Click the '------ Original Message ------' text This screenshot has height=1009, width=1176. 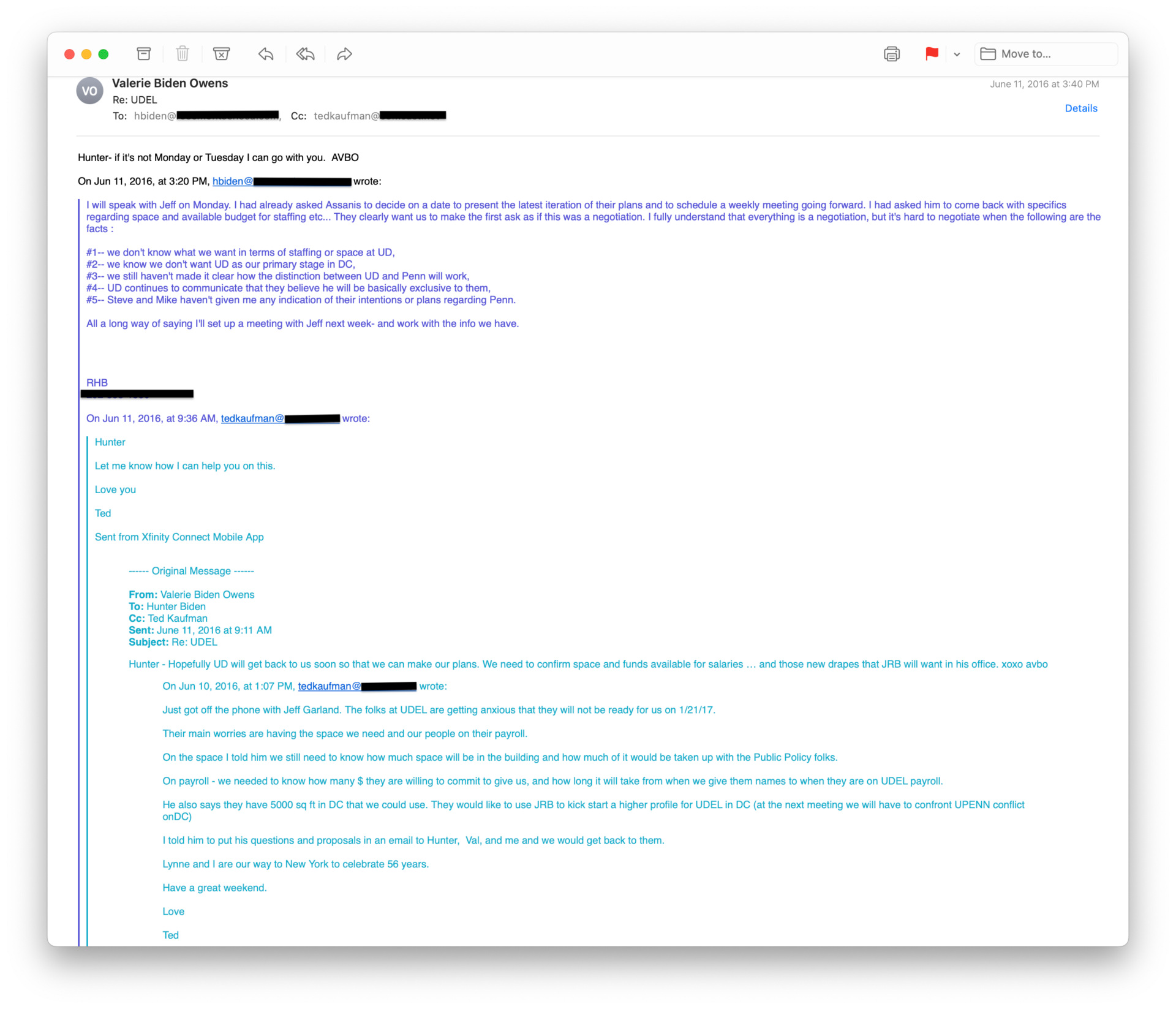click(191, 571)
